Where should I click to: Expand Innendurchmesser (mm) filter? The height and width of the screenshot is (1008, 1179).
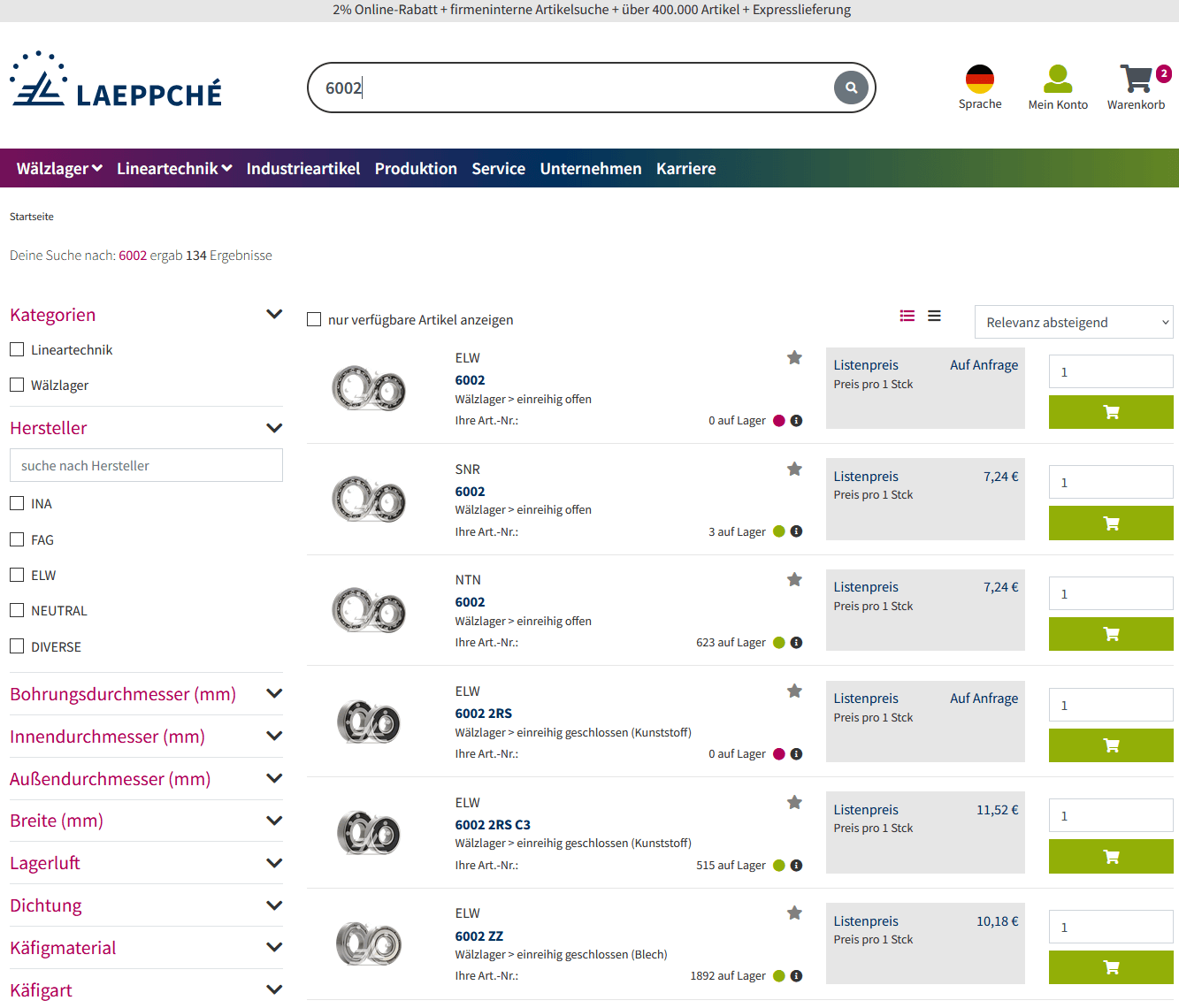(274, 736)
